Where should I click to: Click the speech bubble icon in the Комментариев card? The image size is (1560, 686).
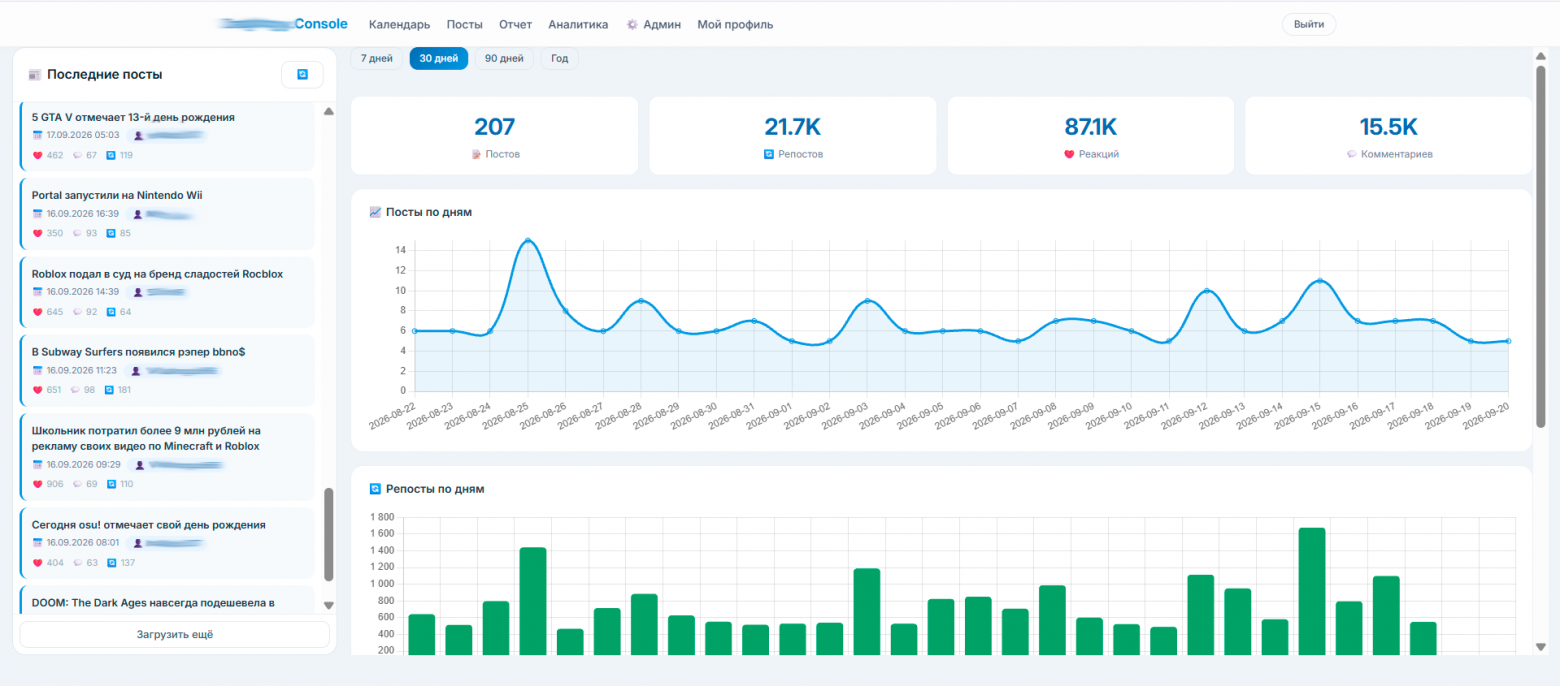(x=1352, y=155)
